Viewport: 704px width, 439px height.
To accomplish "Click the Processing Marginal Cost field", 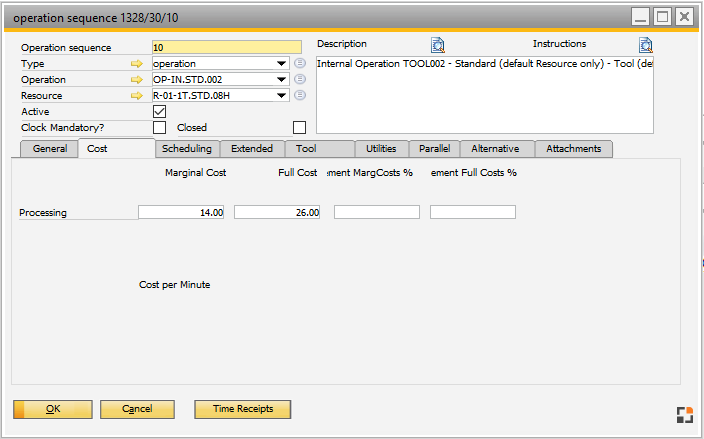I will pyautogui.click(x=182, y=213).
